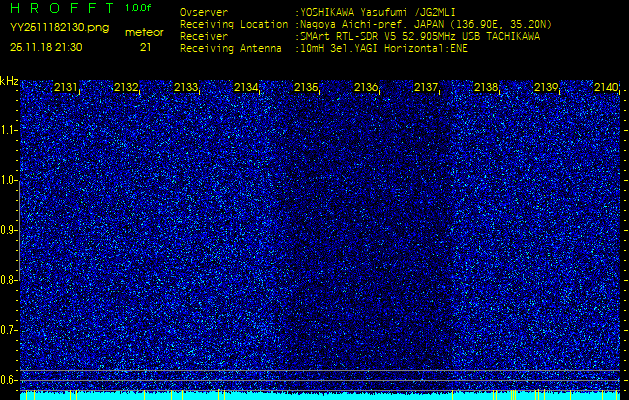Click the 2138 time marker
Viewport: 629px width, 400px height.
pyautogui.click(x=487, y=87)
